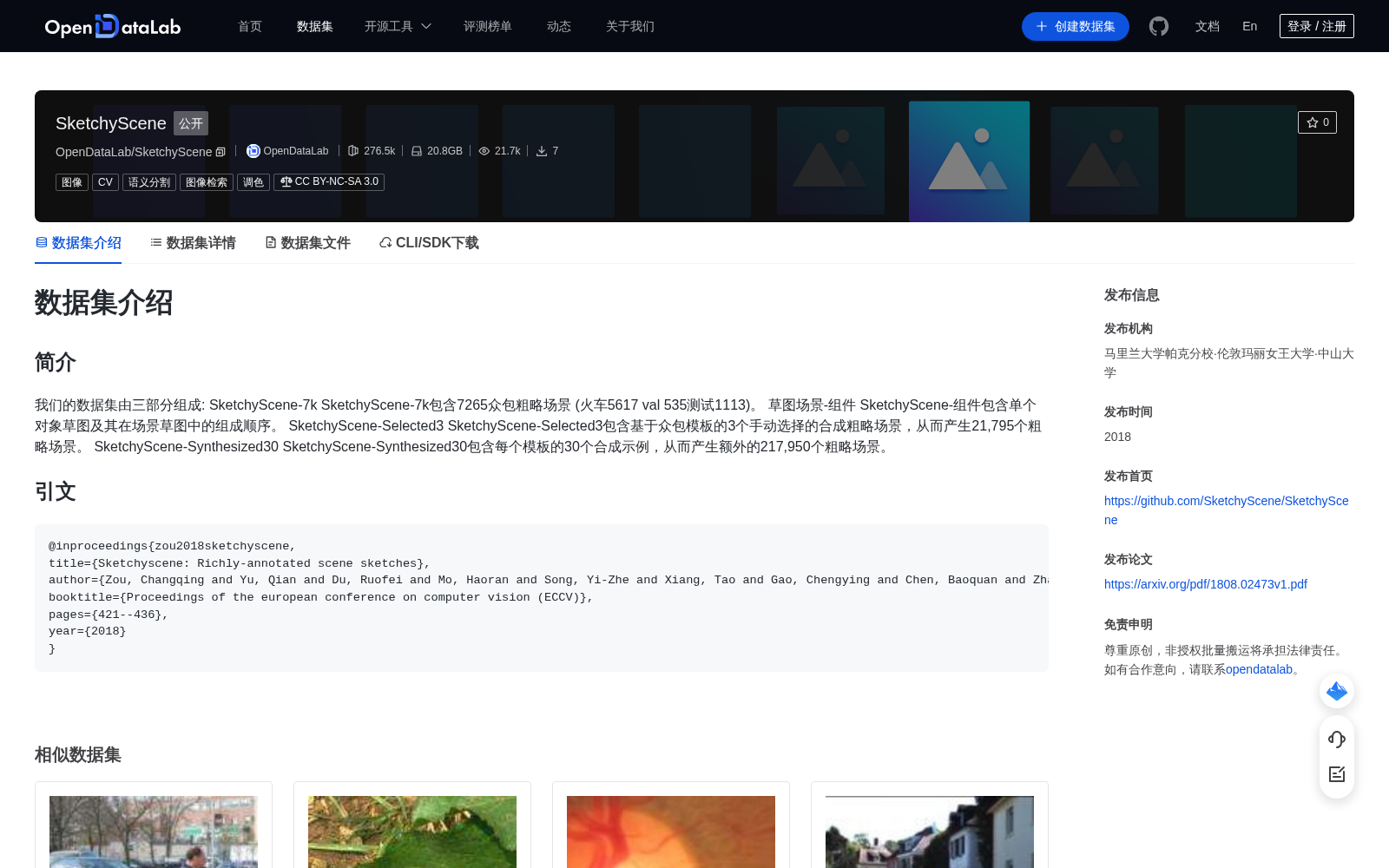Switch to the CLI/SDK下载 tab
This screenshot has height=868, width=1389.
[x=429, y=243]
